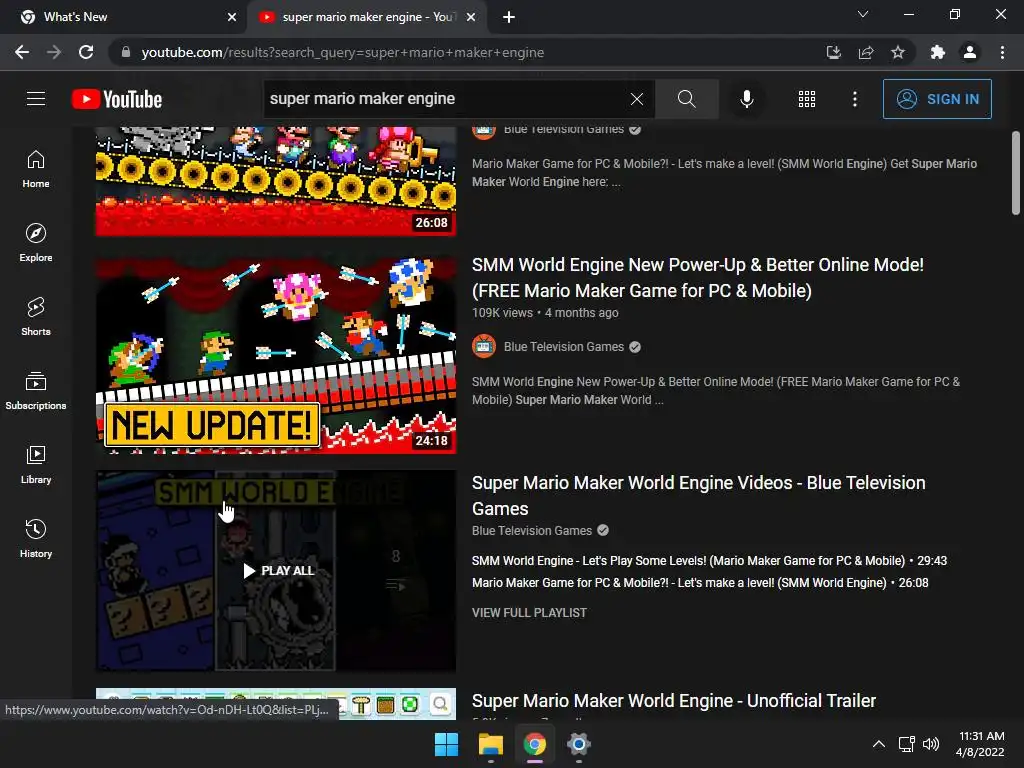The height and width of the screenshot is (768, 1024).
Task: Click the share this page icon
Action: click(866, 52)
